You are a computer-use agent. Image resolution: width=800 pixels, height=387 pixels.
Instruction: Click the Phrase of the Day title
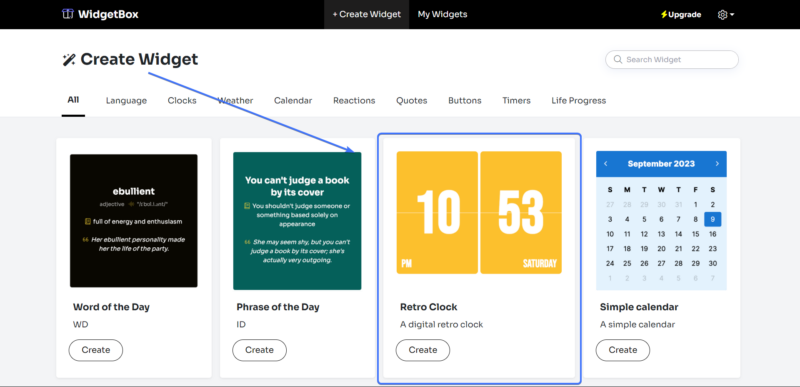(x=278, y=307)
